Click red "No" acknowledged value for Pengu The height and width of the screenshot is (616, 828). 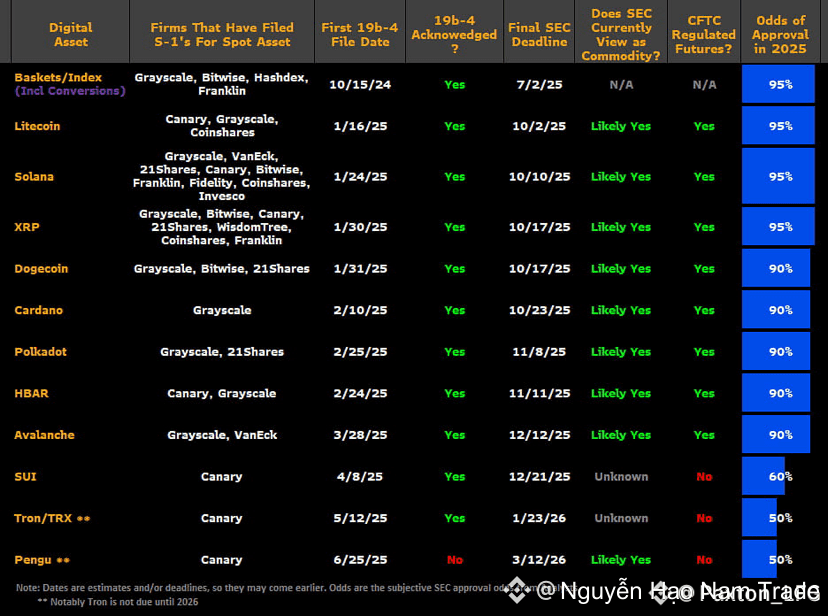pos(455,560)
